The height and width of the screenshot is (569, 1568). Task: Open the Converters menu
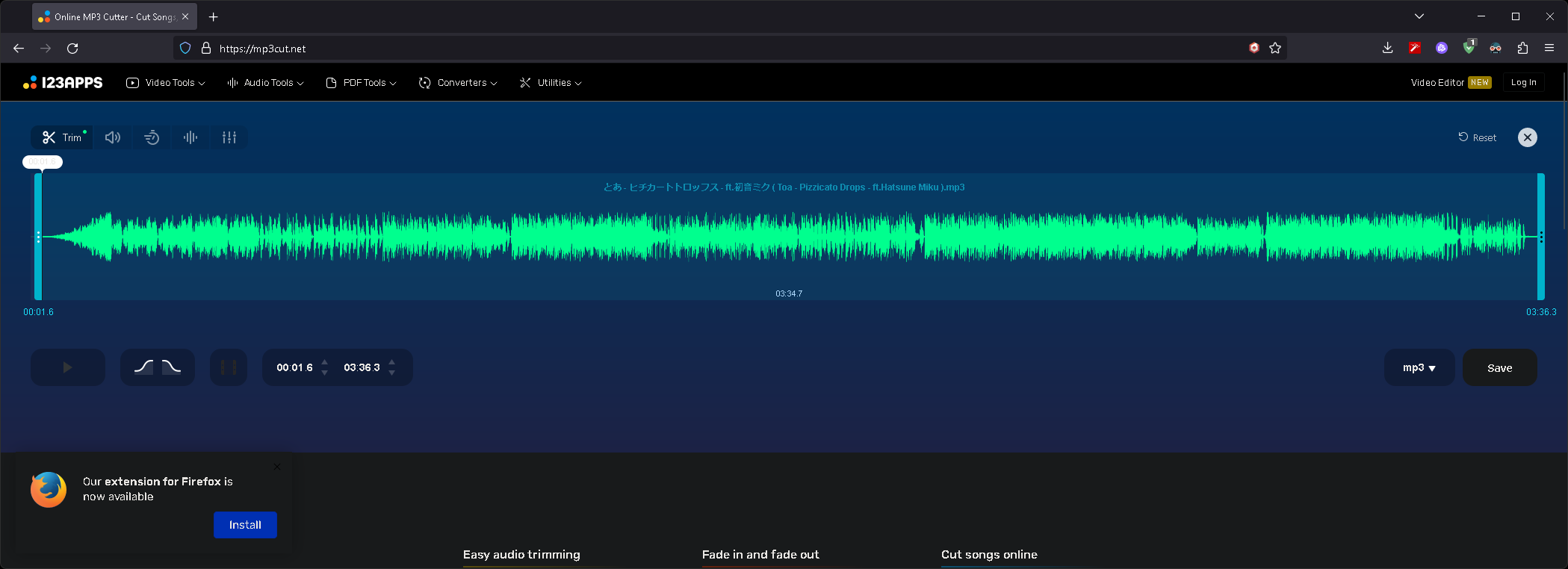click(x=458, y=83)
